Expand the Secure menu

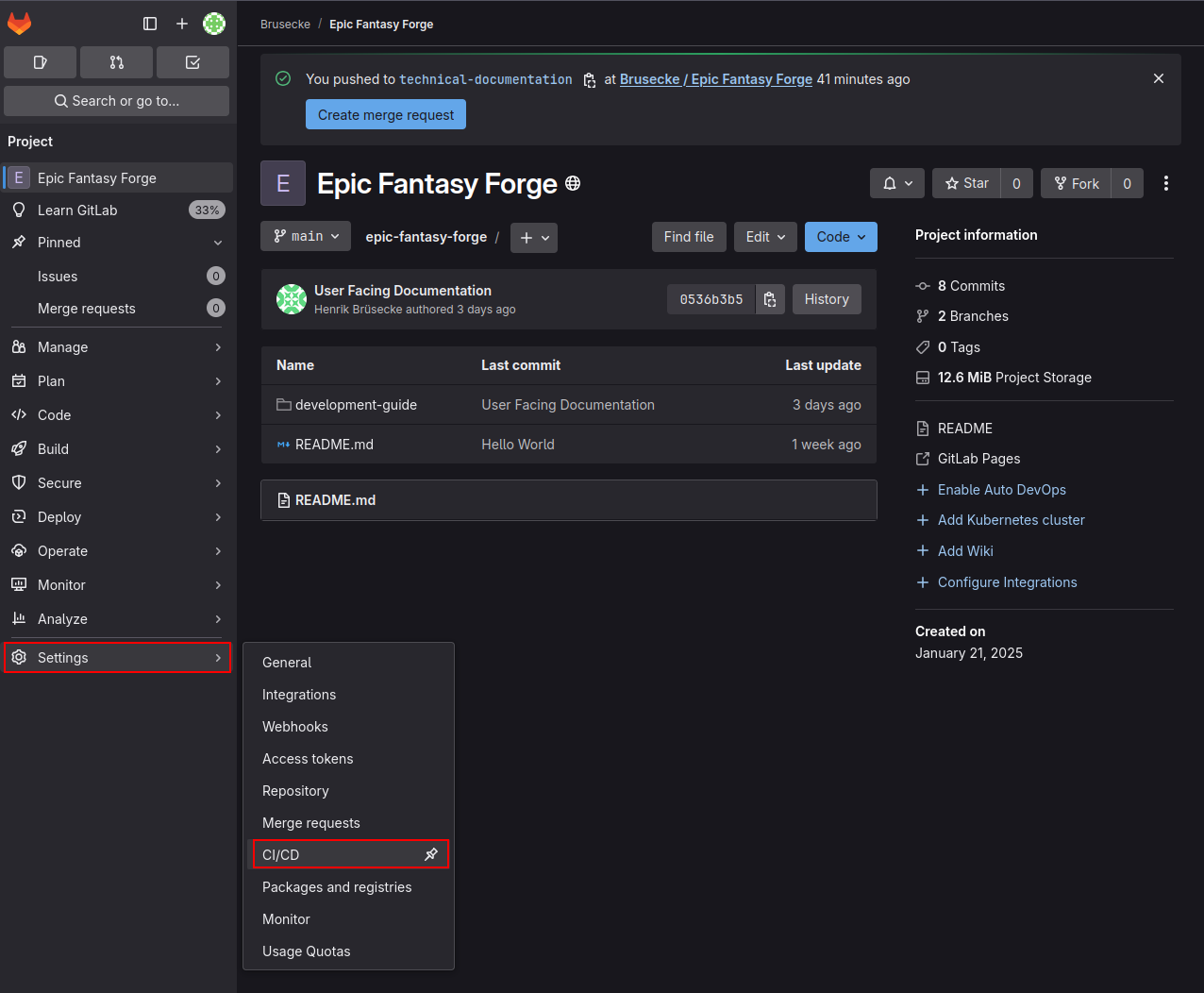[x=118, y=483]
